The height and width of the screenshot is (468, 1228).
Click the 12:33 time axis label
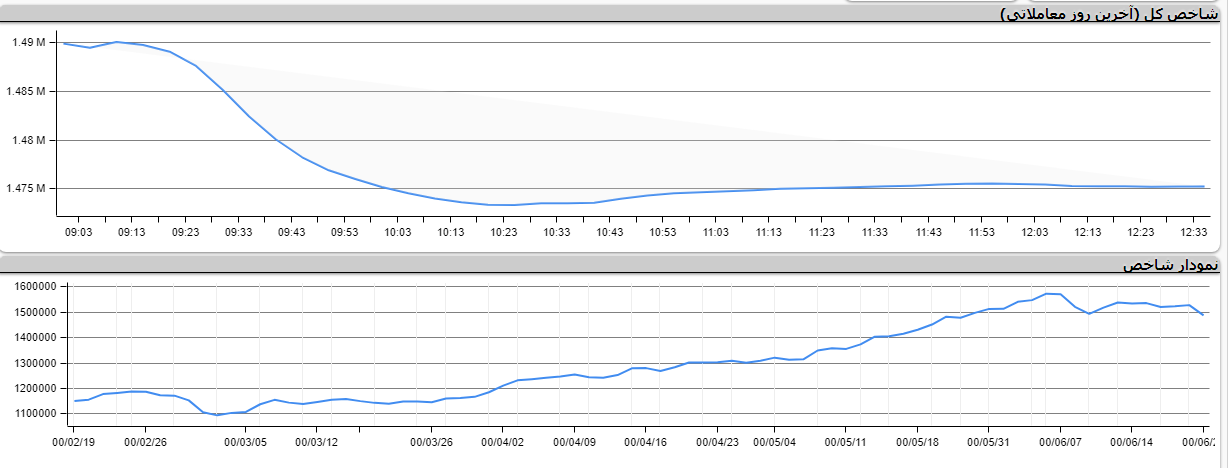1193,232
